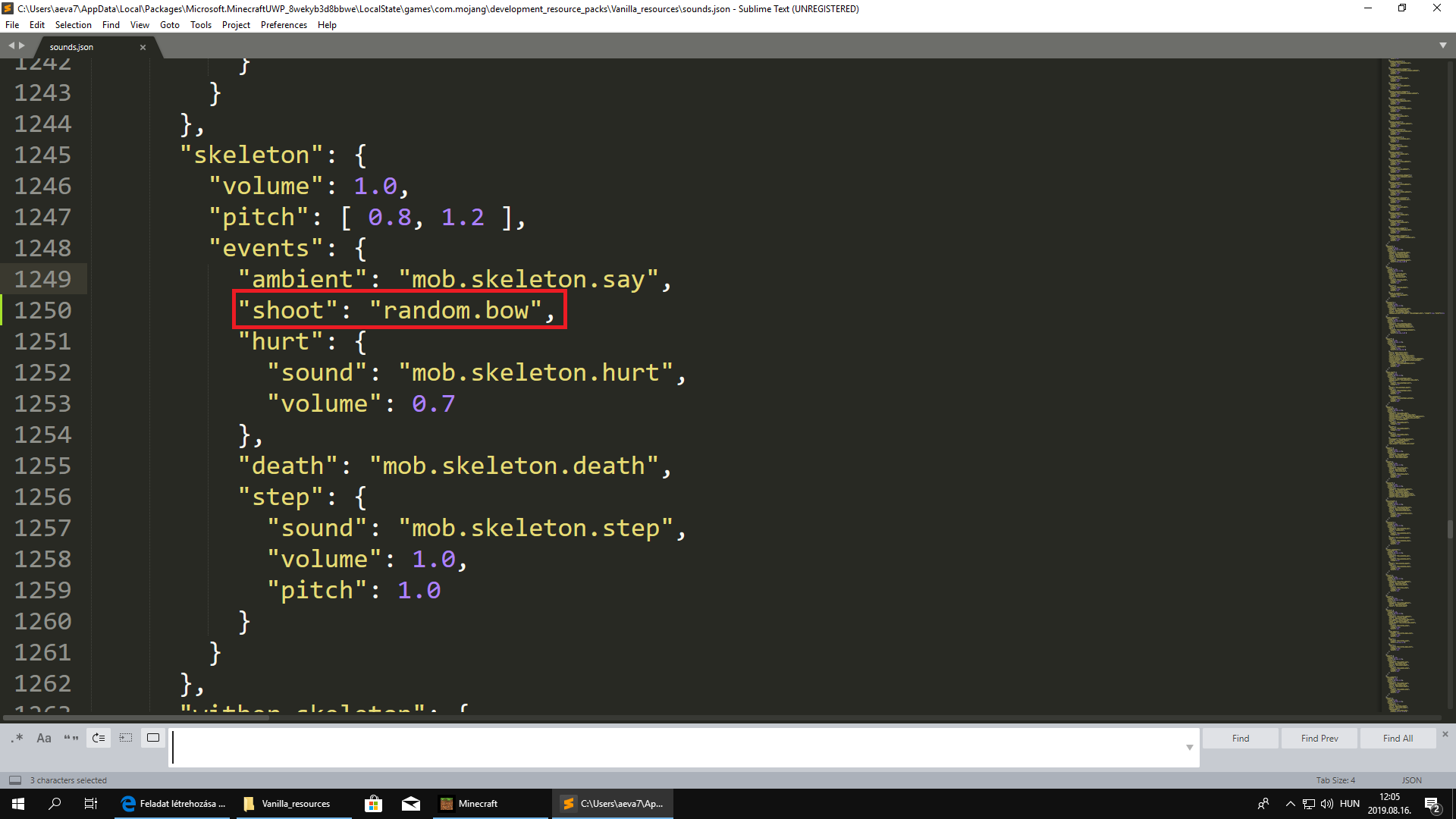Close the find panel
The image size is (1456, 819).
coord(1445,734)
